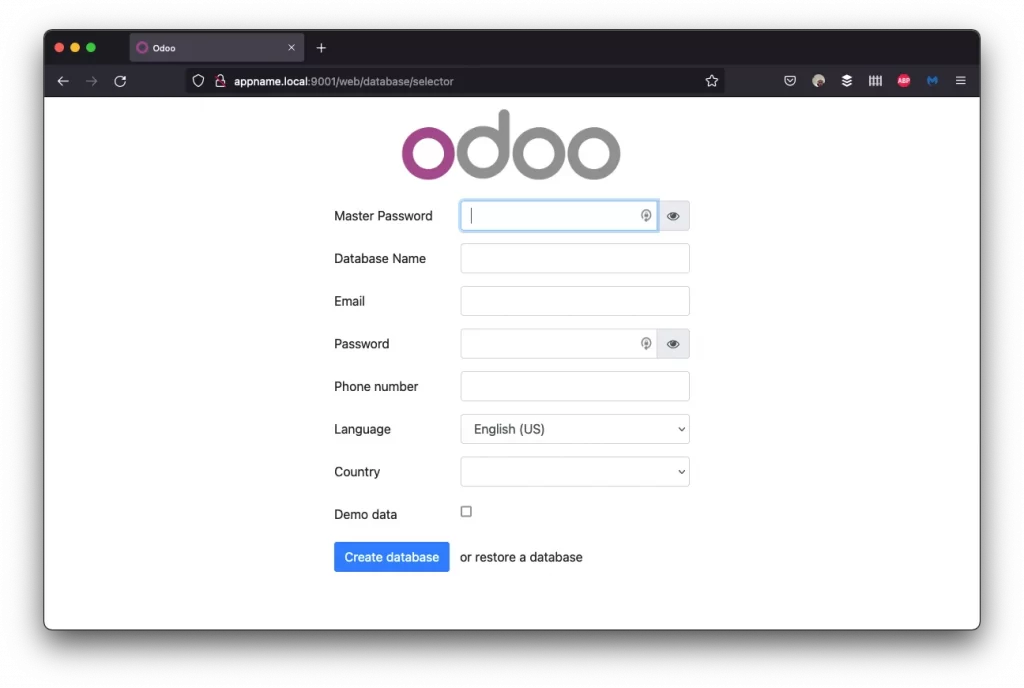This screenshot has height=688, width=1024.
Task: Open the Firefox hamburger menu
Action: pos(961,81)
